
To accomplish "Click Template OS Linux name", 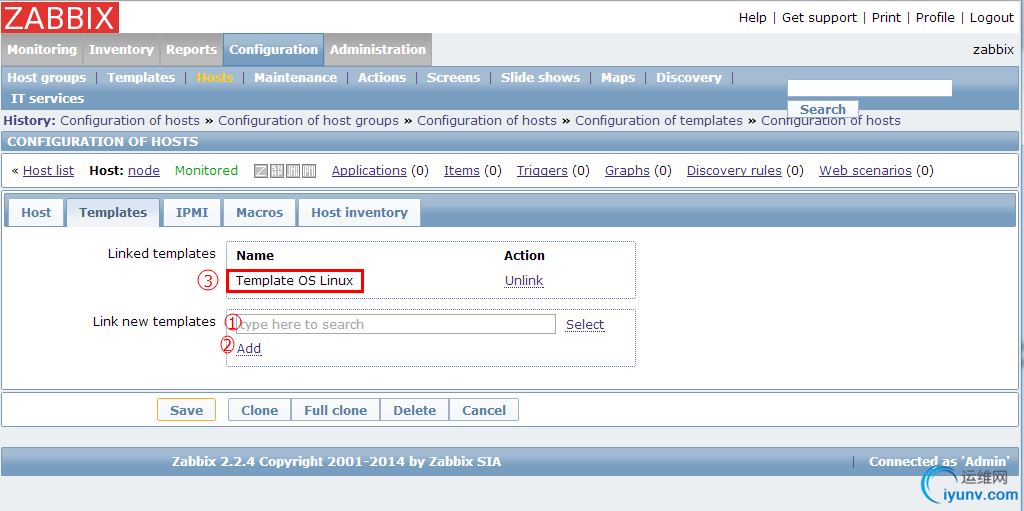I will click(x=295, y=281).
